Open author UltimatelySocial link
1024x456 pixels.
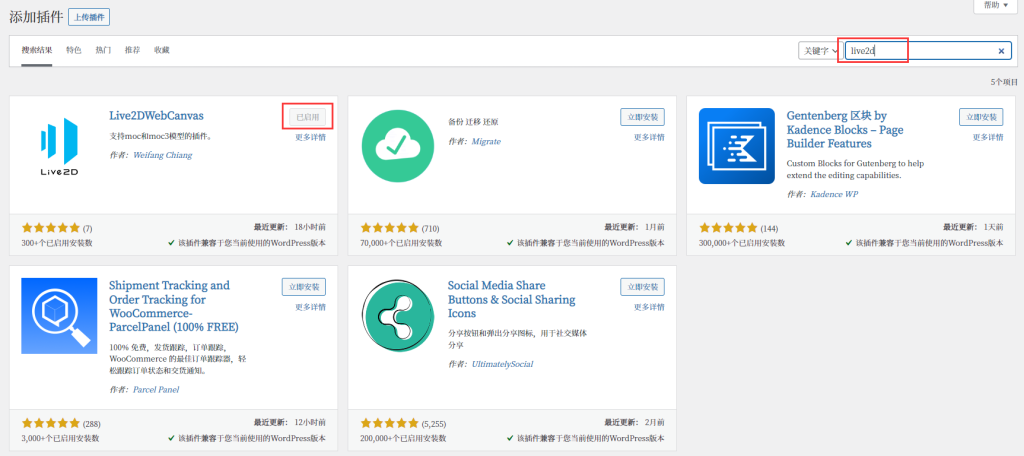click(502, 365)
